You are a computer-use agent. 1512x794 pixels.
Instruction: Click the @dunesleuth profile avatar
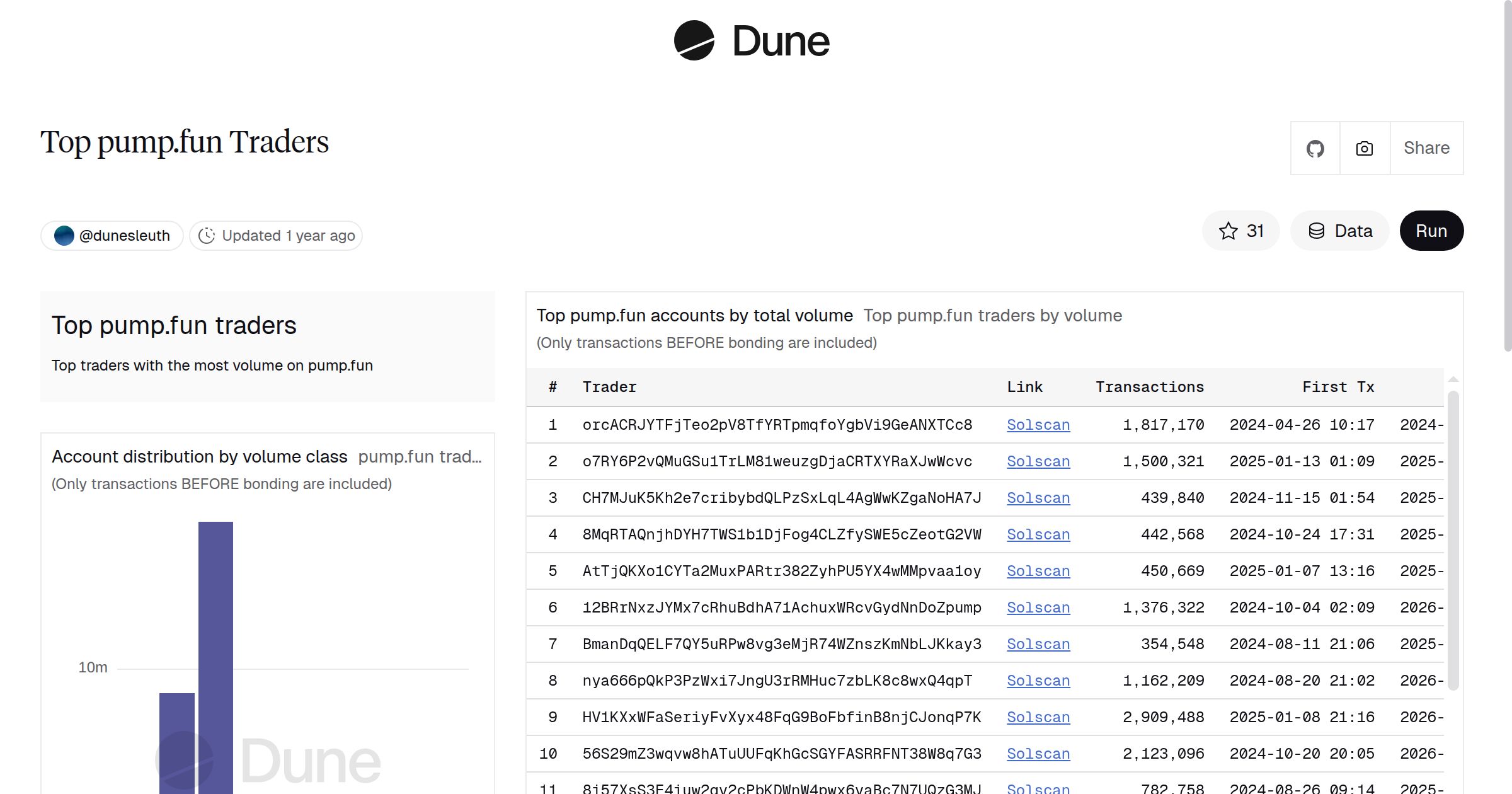tap(64, 235)
